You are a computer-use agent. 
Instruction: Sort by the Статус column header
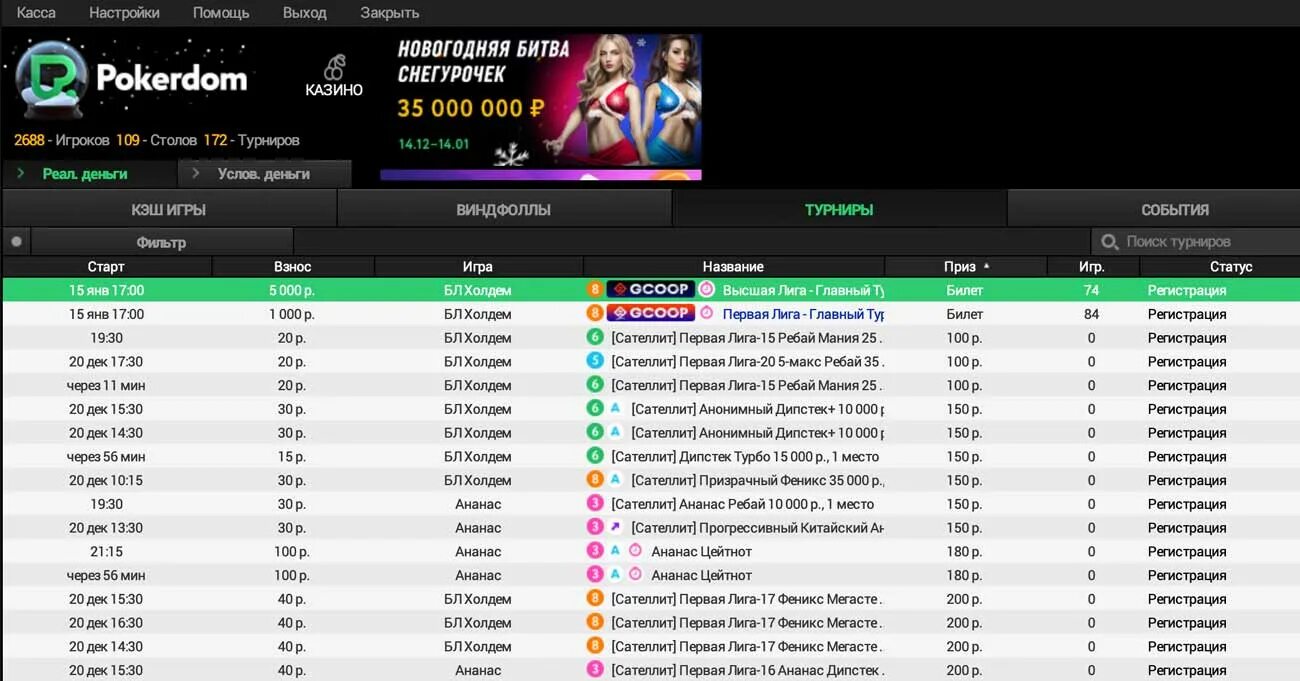point(1219,266)
